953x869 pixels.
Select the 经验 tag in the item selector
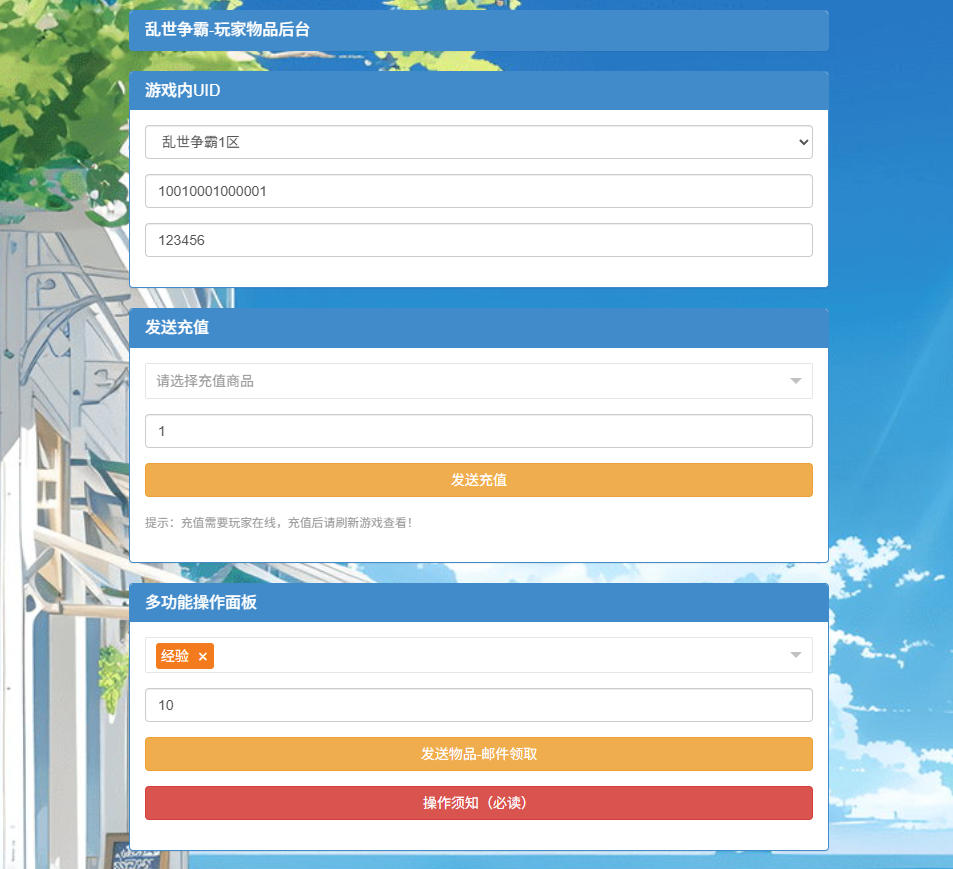point(175,656)
